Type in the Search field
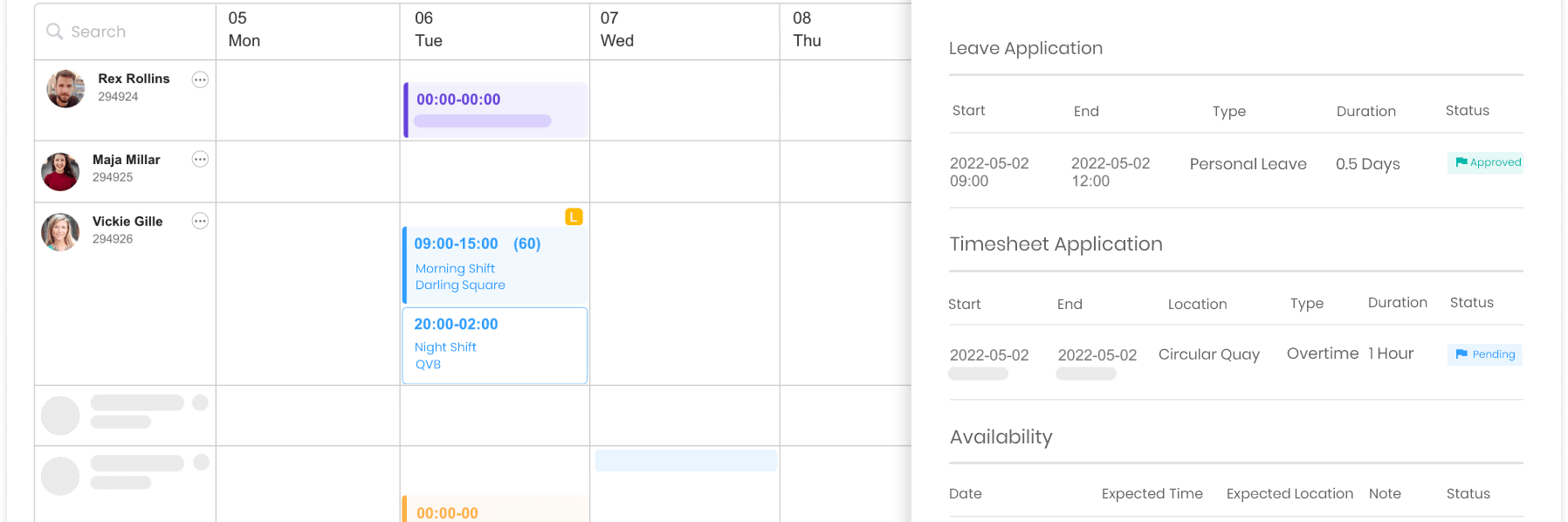Screen dimensions: 1568x522 (x=131, y=31)
